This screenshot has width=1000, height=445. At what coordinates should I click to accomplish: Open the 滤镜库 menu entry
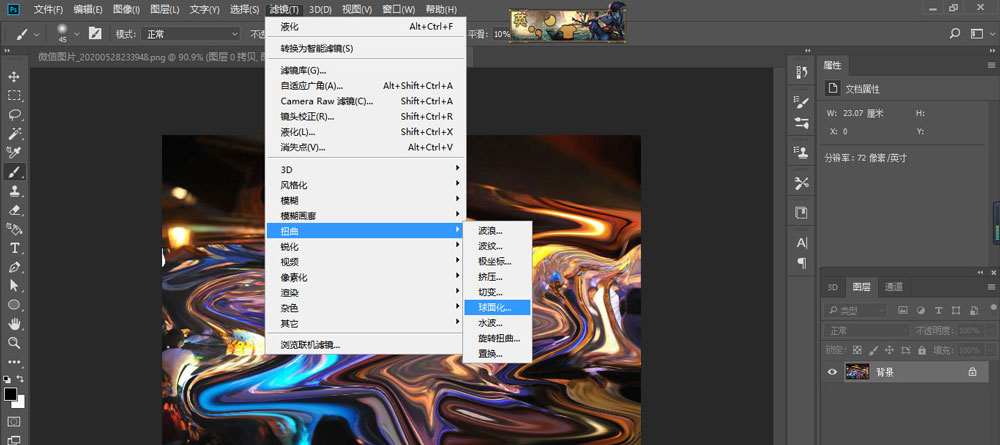point(303,71)
